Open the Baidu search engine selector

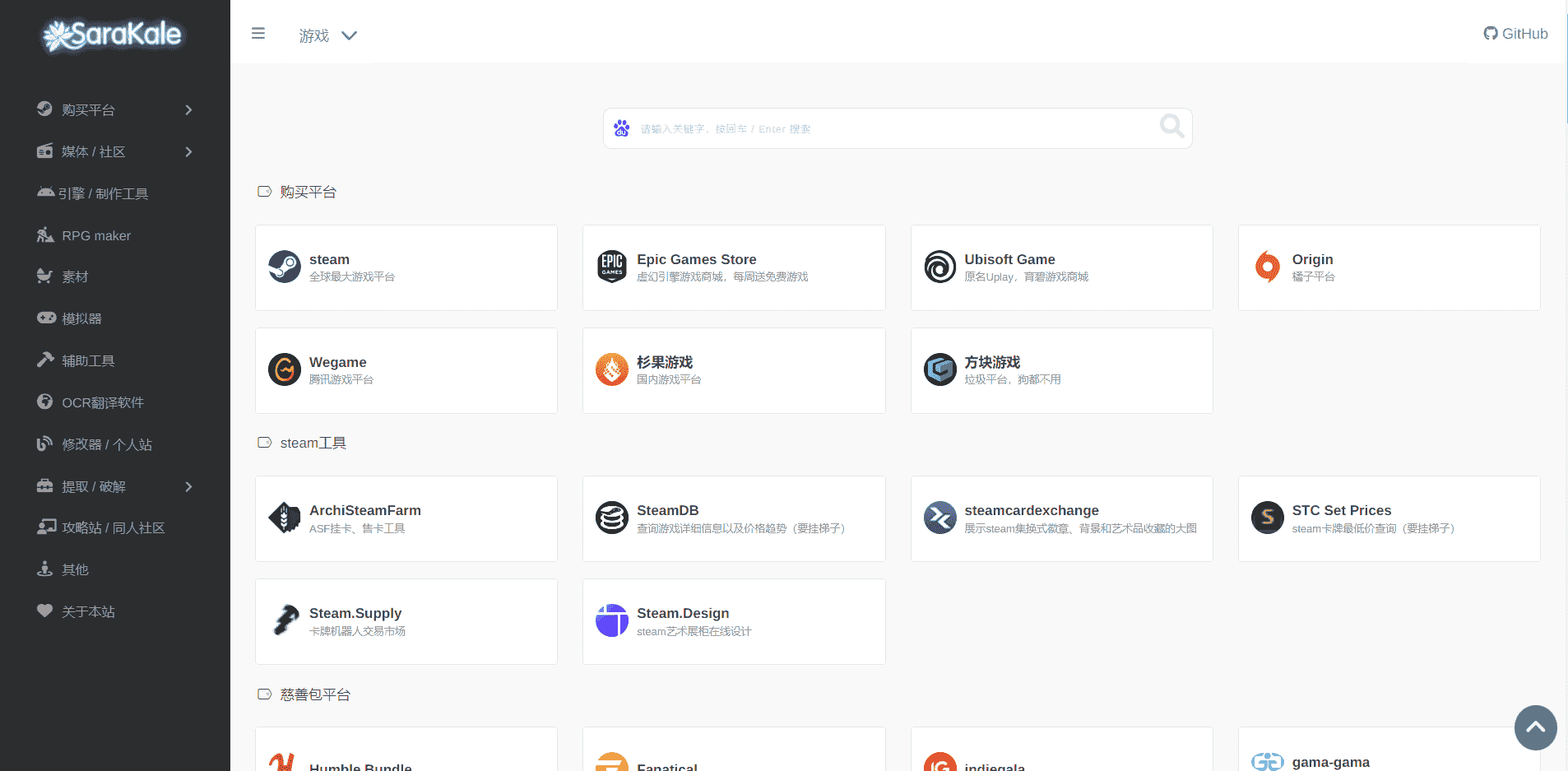click(622, 128)
